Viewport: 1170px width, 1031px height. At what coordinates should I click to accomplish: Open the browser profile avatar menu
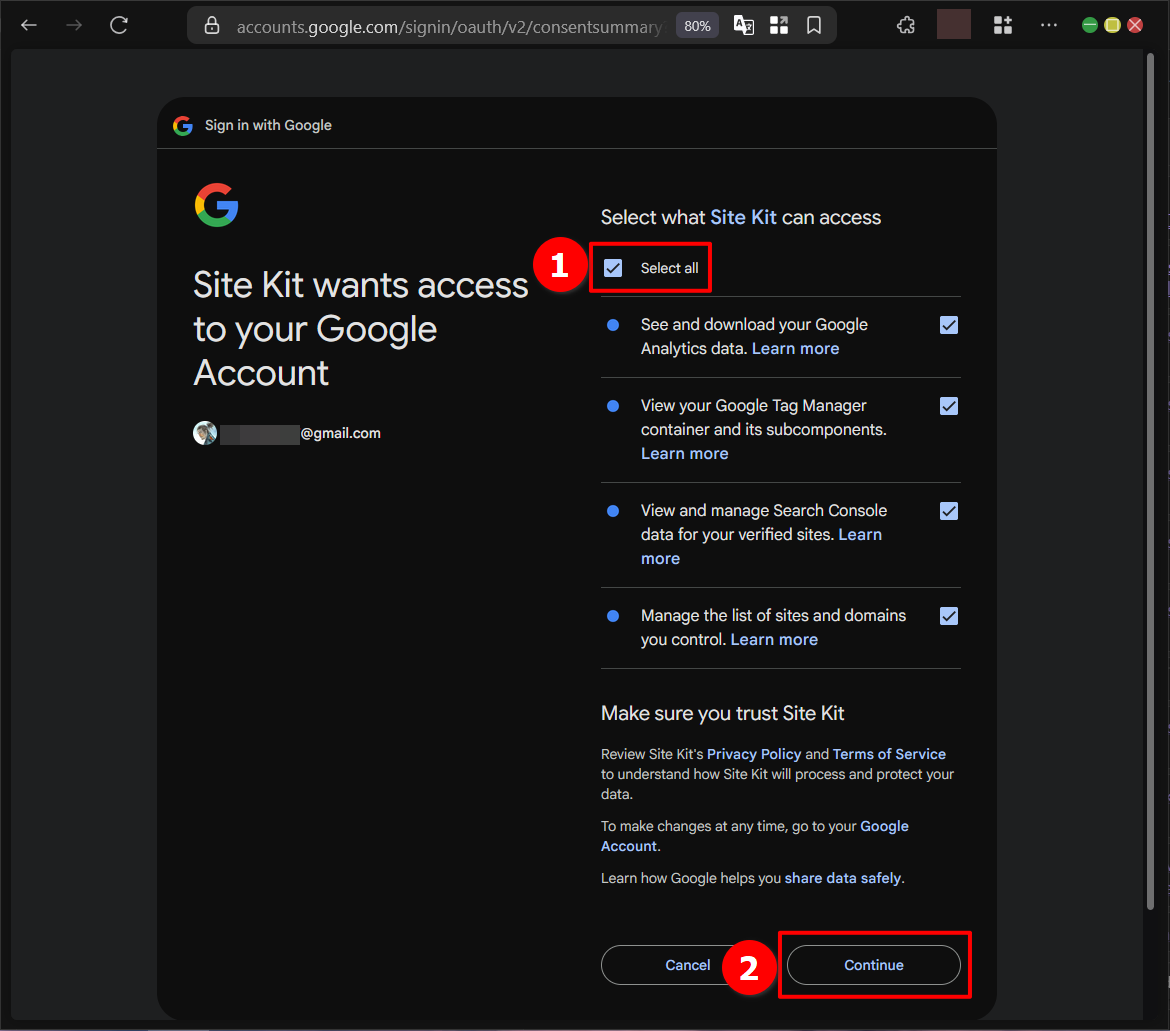pyautogui.click(x=953, y=24)
